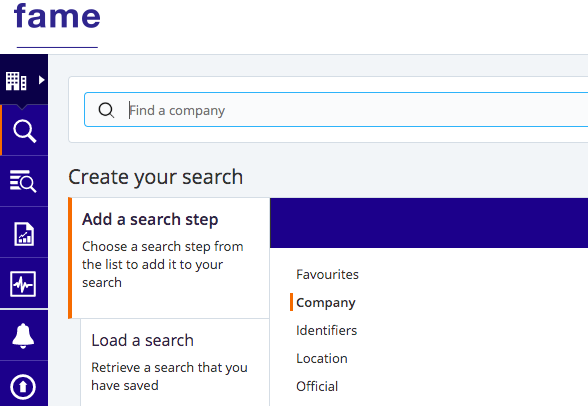Click the magnifier inside Find a company box
The image size is (588, 406).
[x=106, y=110]
